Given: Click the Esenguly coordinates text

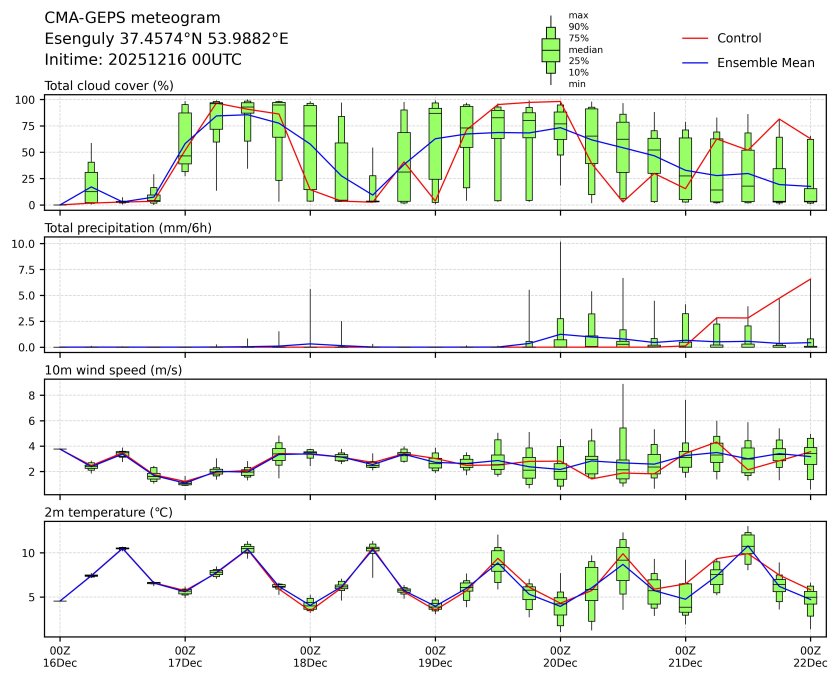Looking at the screenshot, I should (x=166, y=39).
